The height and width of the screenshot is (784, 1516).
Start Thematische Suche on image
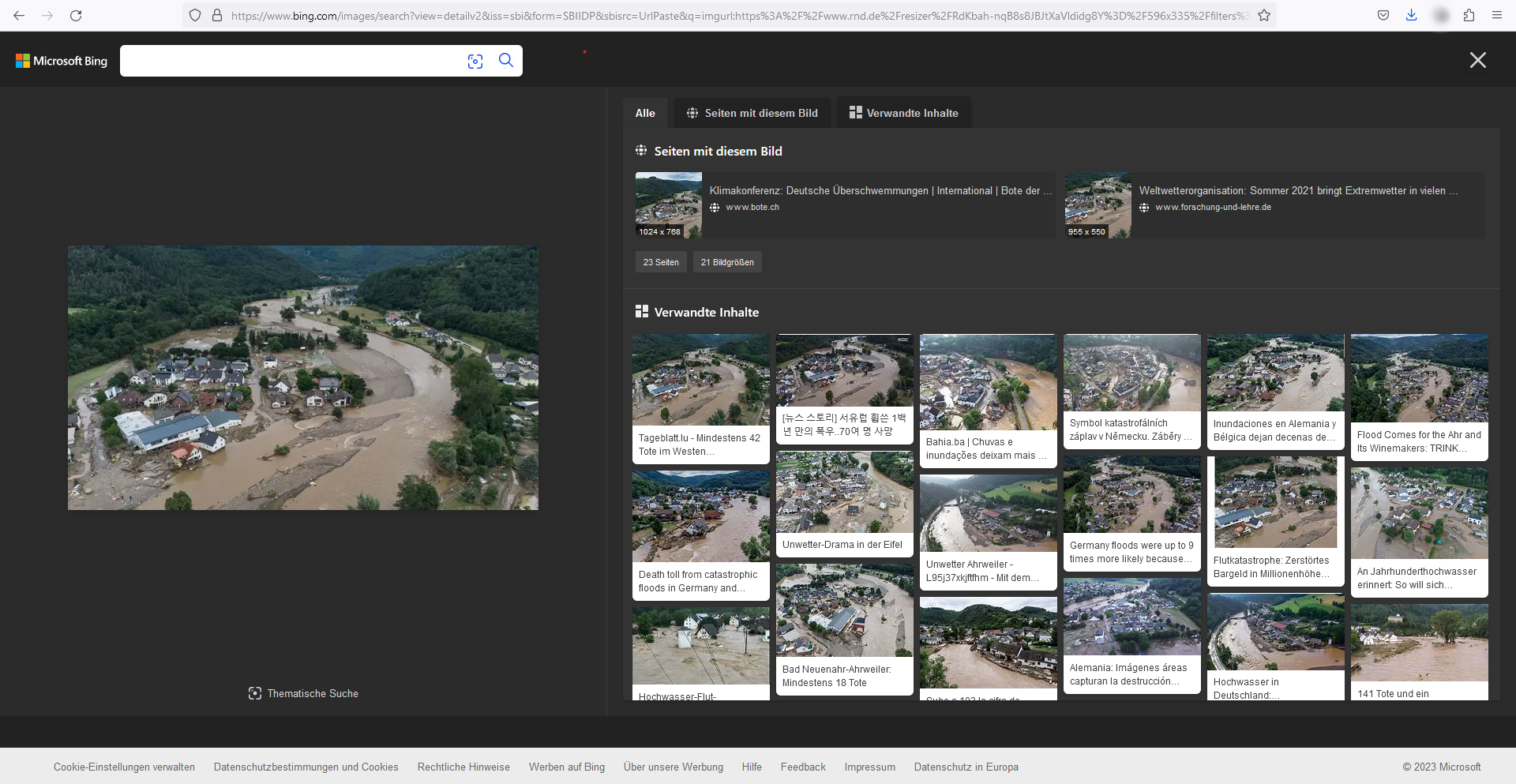[x=303, y=693]
